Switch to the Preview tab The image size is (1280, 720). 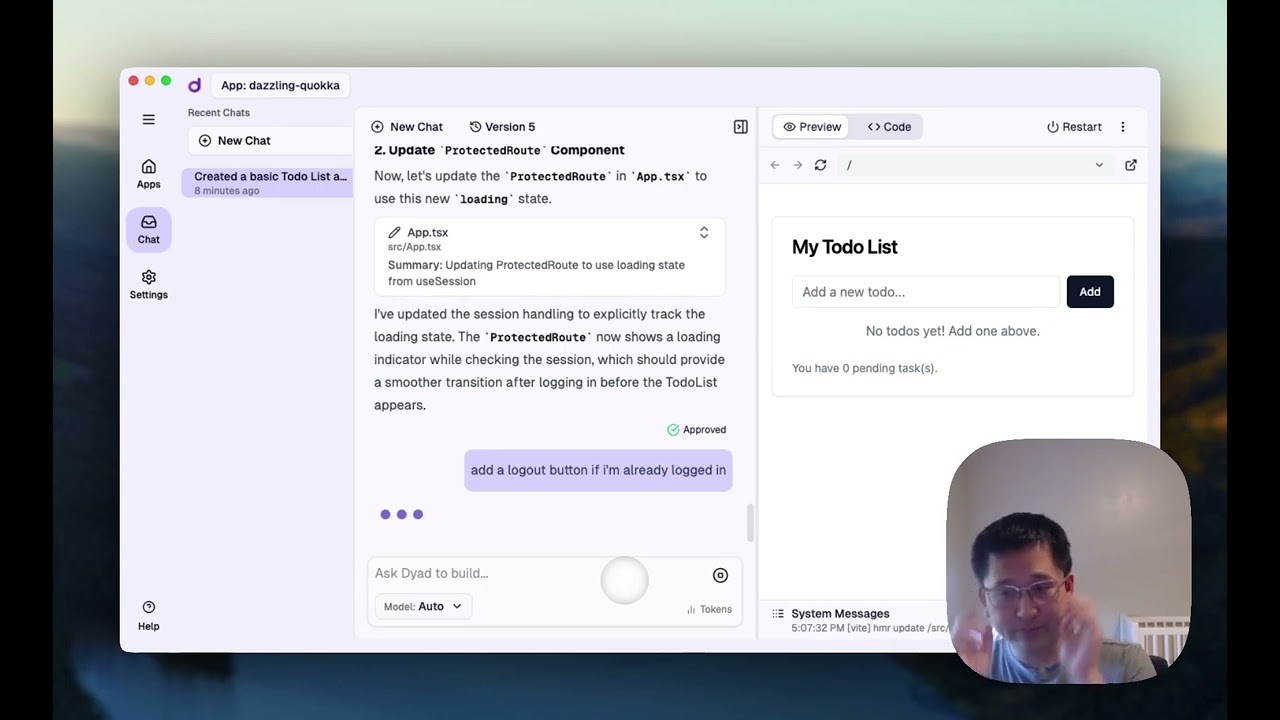tap(812, 127)
